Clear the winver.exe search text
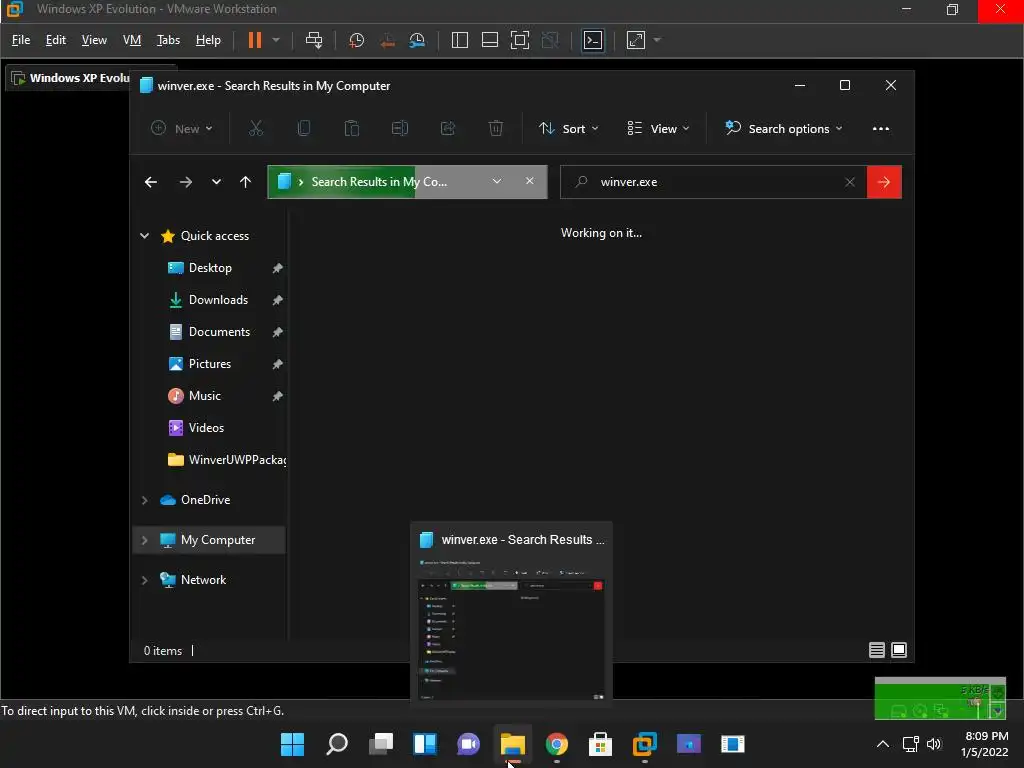Image resolution: width=1024 pixels, height=768 pixels. coord(850,182)
